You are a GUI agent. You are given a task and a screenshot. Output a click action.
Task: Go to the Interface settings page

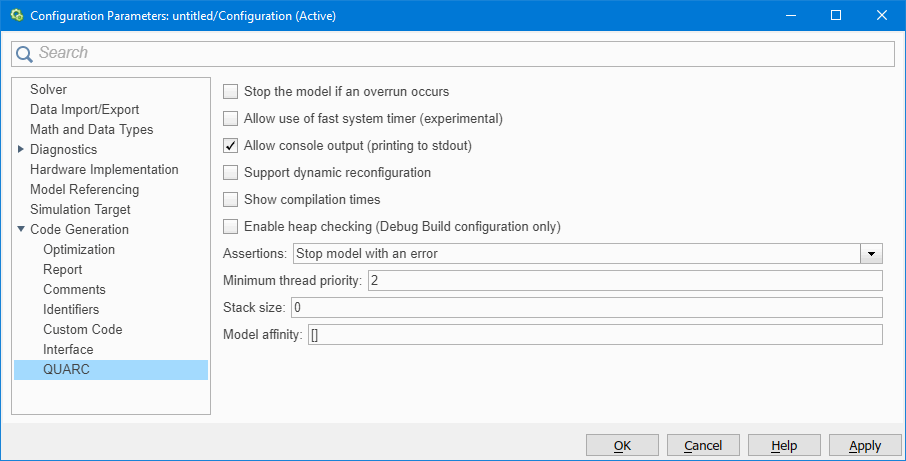pos(68,350)
